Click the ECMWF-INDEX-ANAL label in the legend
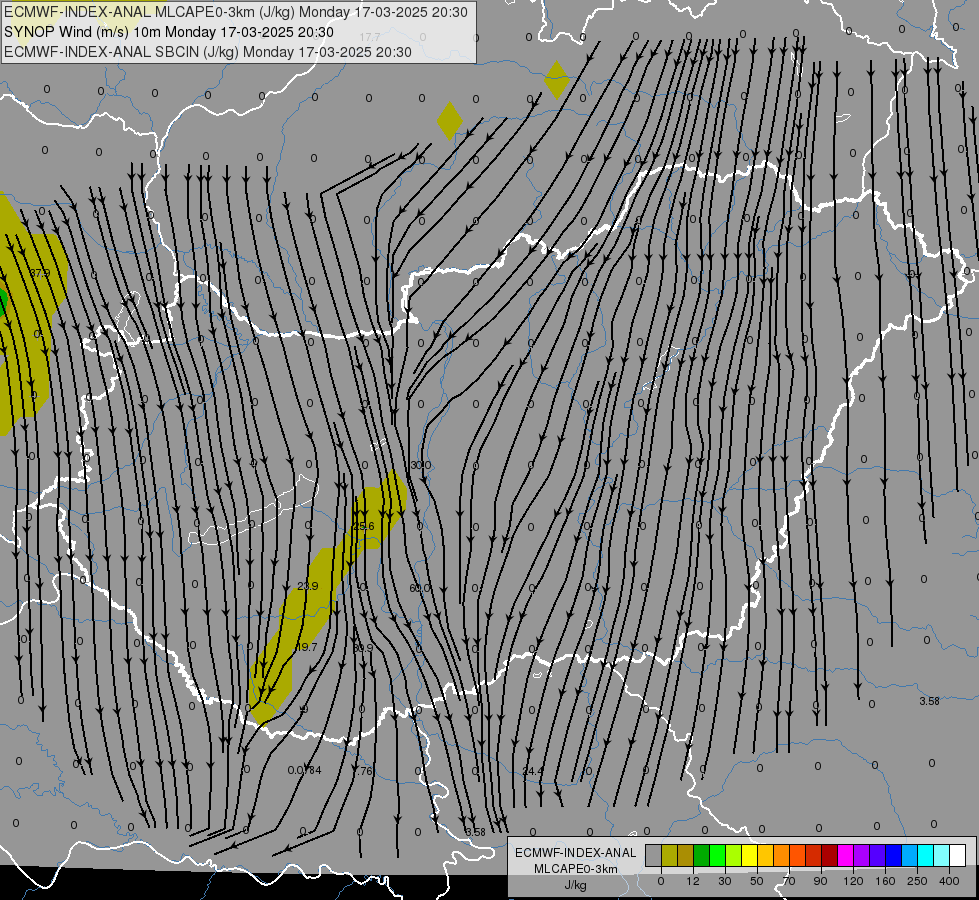This screenshot has height=900, width=979. pos(576,853)
